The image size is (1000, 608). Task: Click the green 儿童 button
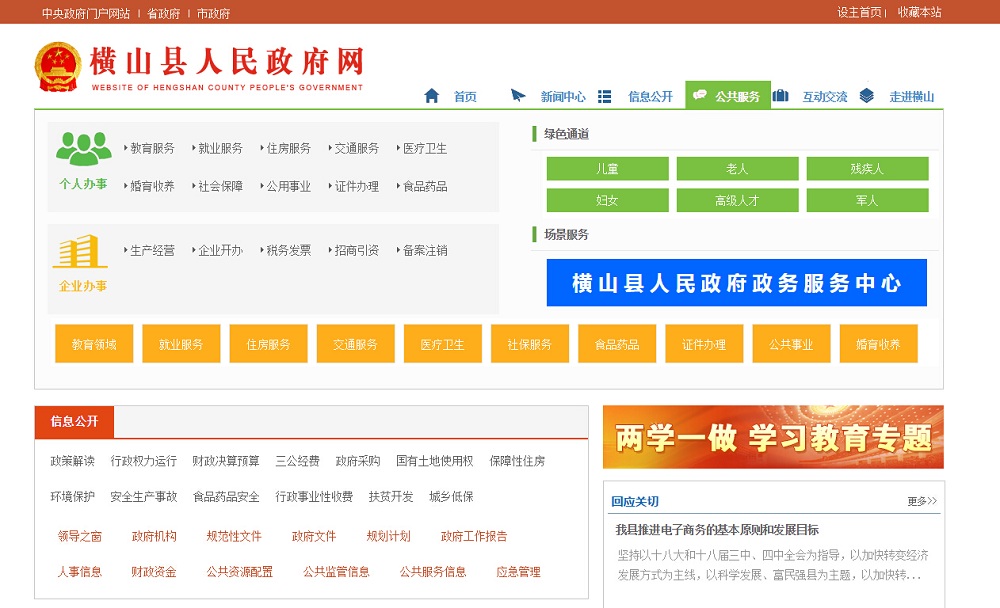pos(607,169)
